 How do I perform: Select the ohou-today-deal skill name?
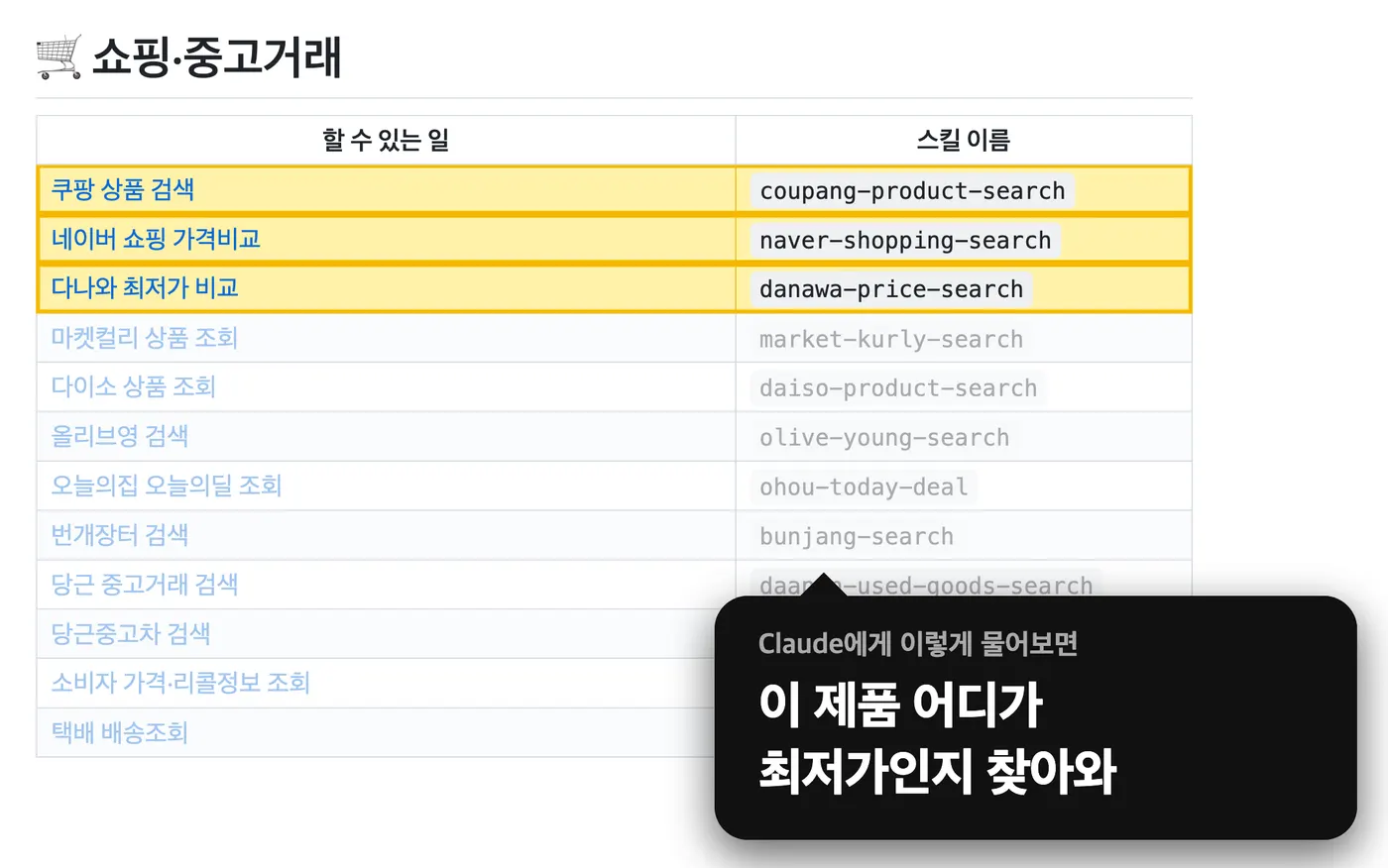[x=864, y=487]
